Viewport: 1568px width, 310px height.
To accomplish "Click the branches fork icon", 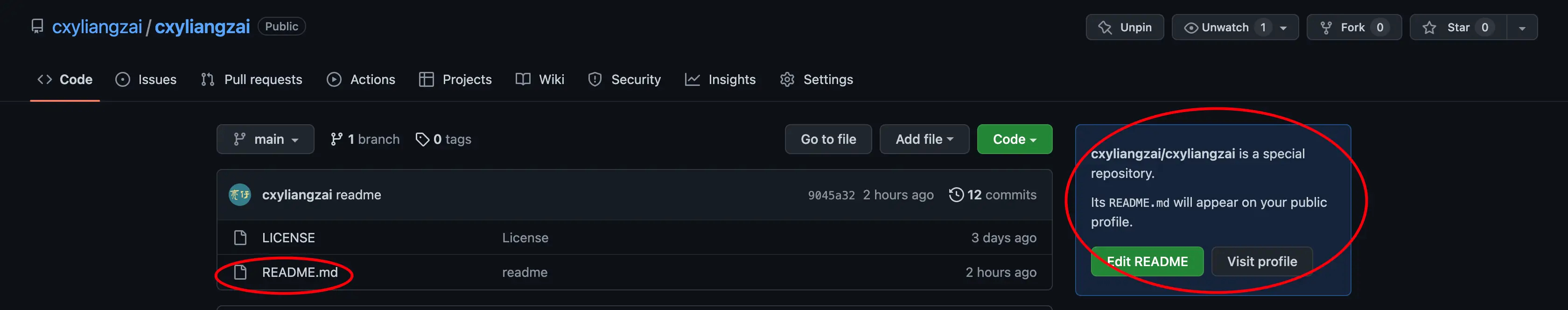I will [x=336, y=140].
